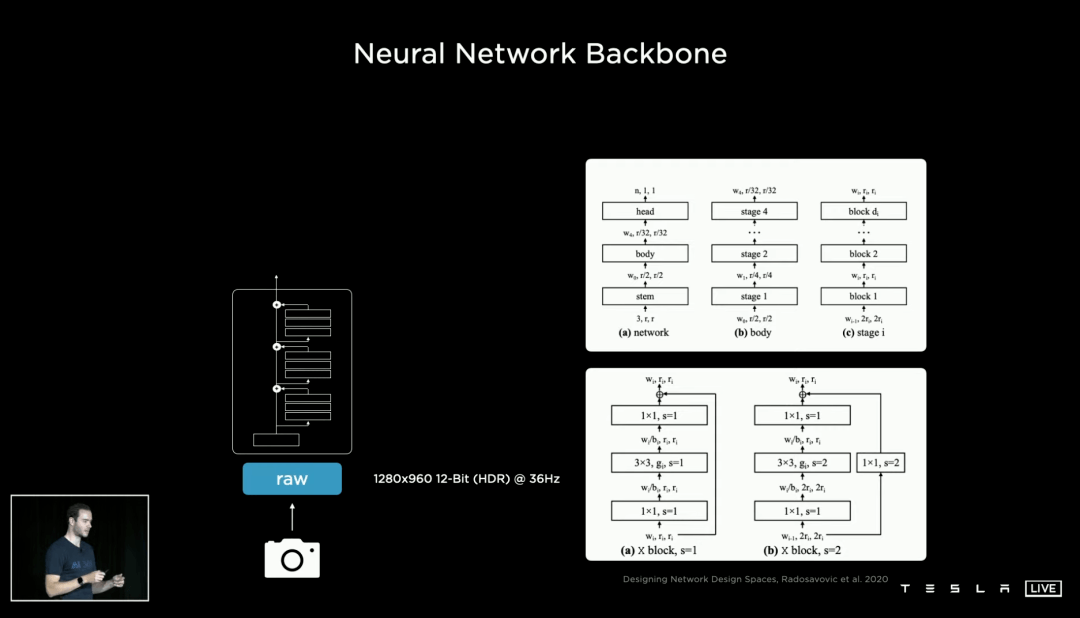This screenshot has height=618, width=1080.
Task: Click the backbone schematic diagram above raw
Action: 292,371
